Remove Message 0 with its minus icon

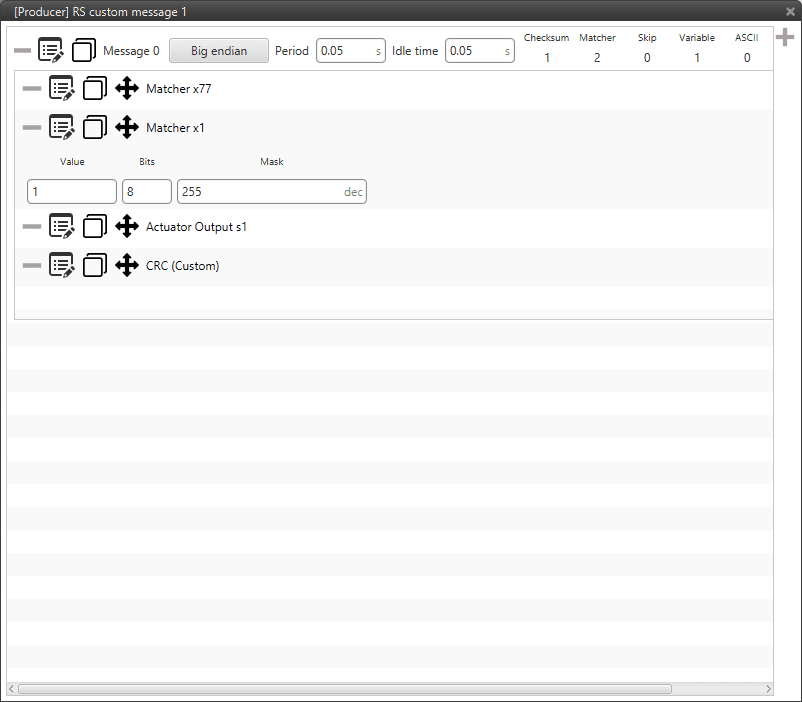[x=22, y=50]
